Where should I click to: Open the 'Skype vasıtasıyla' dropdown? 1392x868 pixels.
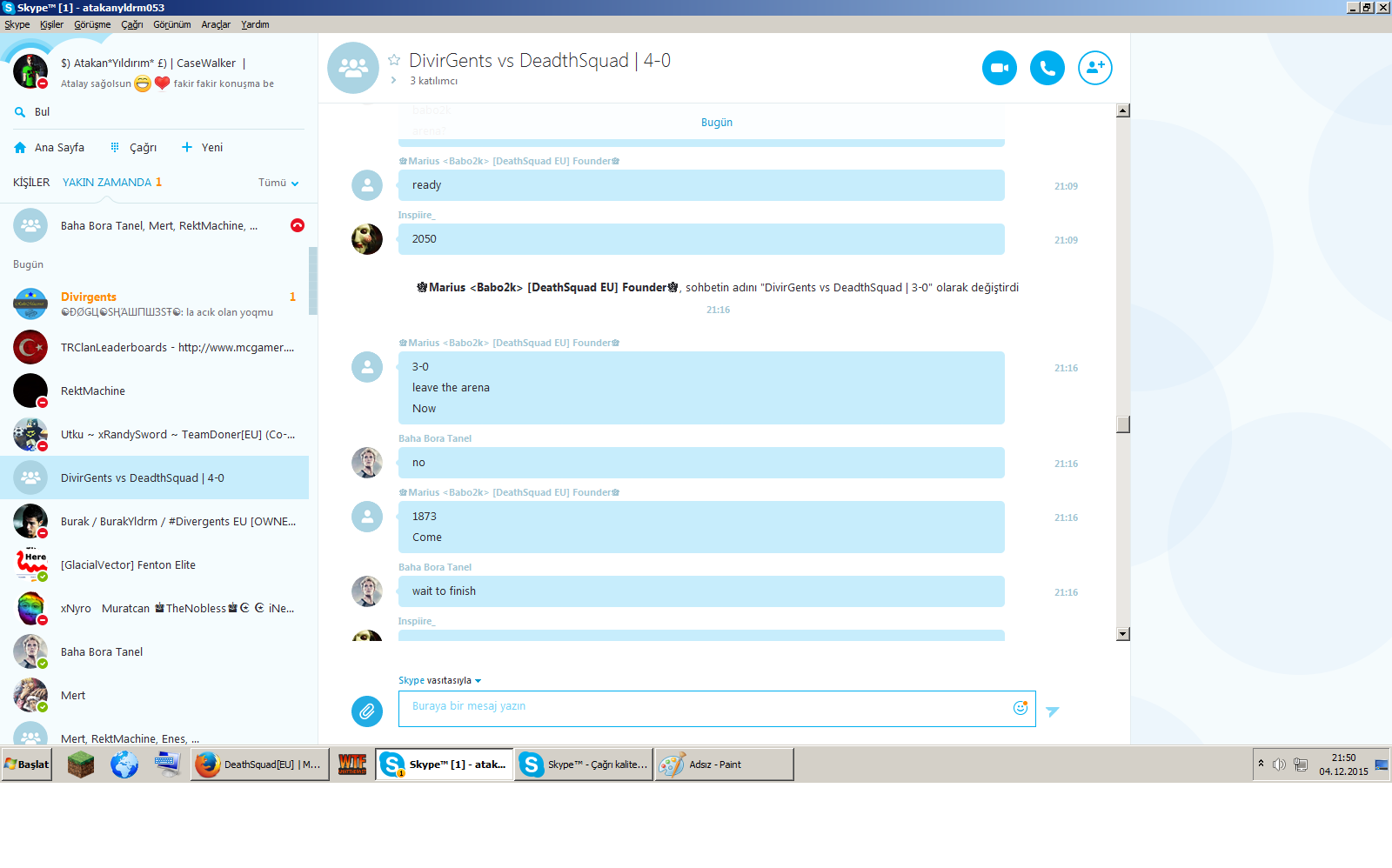tap(440, 680)
